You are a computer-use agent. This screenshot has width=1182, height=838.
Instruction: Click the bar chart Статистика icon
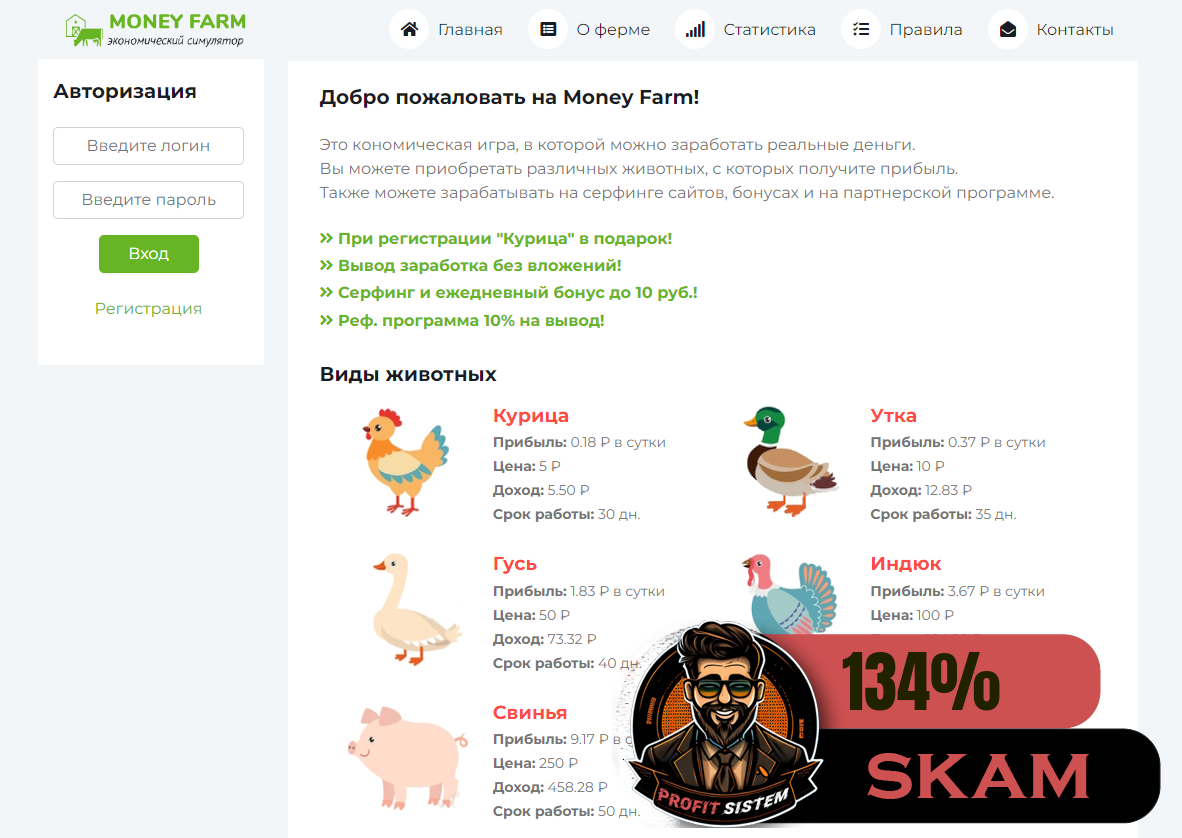(x=695, y=29)
